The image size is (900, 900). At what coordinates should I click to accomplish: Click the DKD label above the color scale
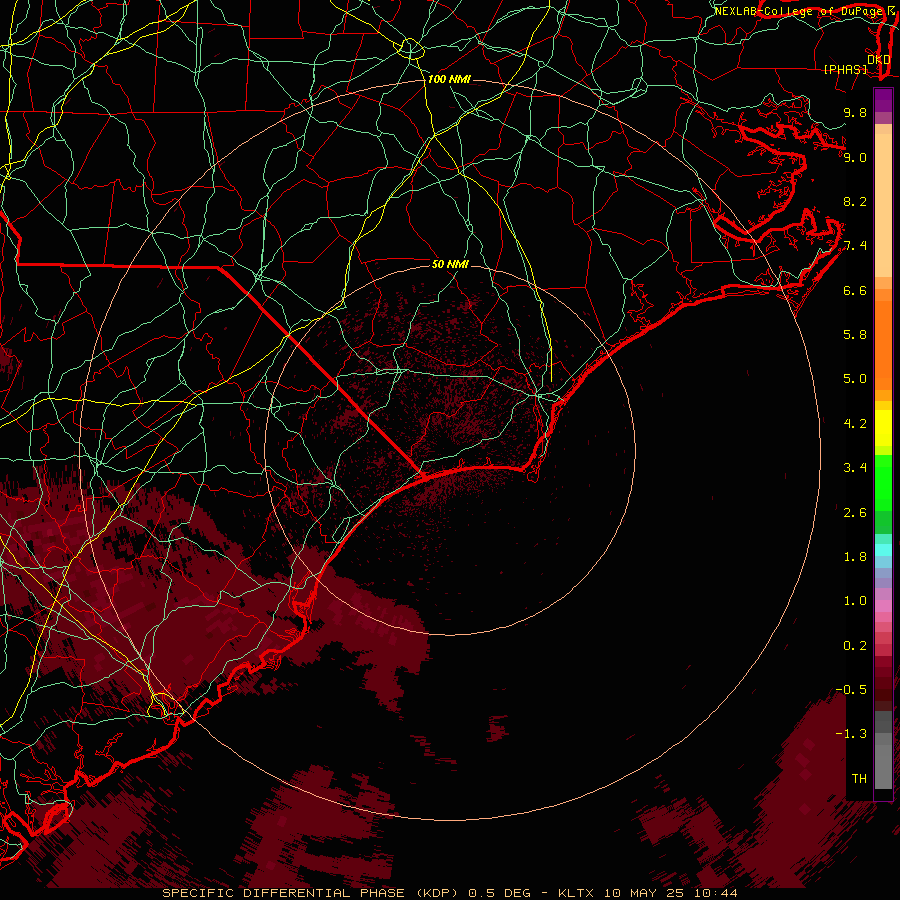click(x=879, y=59)
